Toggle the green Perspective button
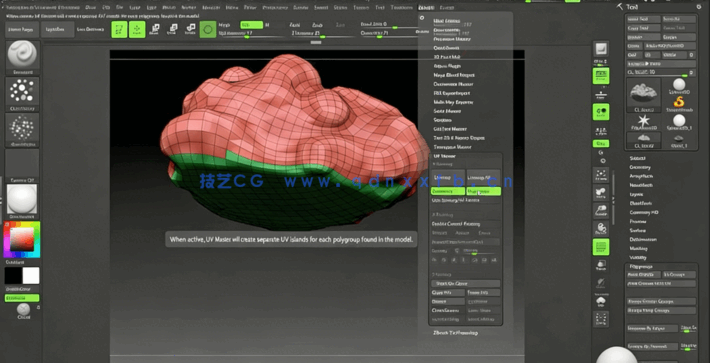The height and width of the screenshot is (363, 710). pos(601,76)
